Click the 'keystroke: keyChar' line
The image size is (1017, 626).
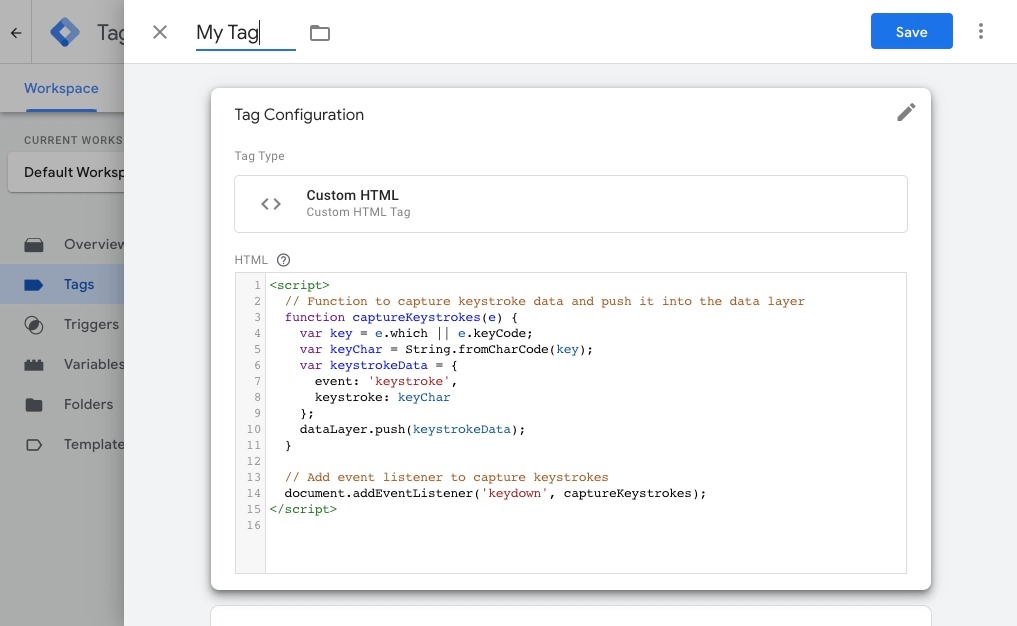click(x=382, y=397)
